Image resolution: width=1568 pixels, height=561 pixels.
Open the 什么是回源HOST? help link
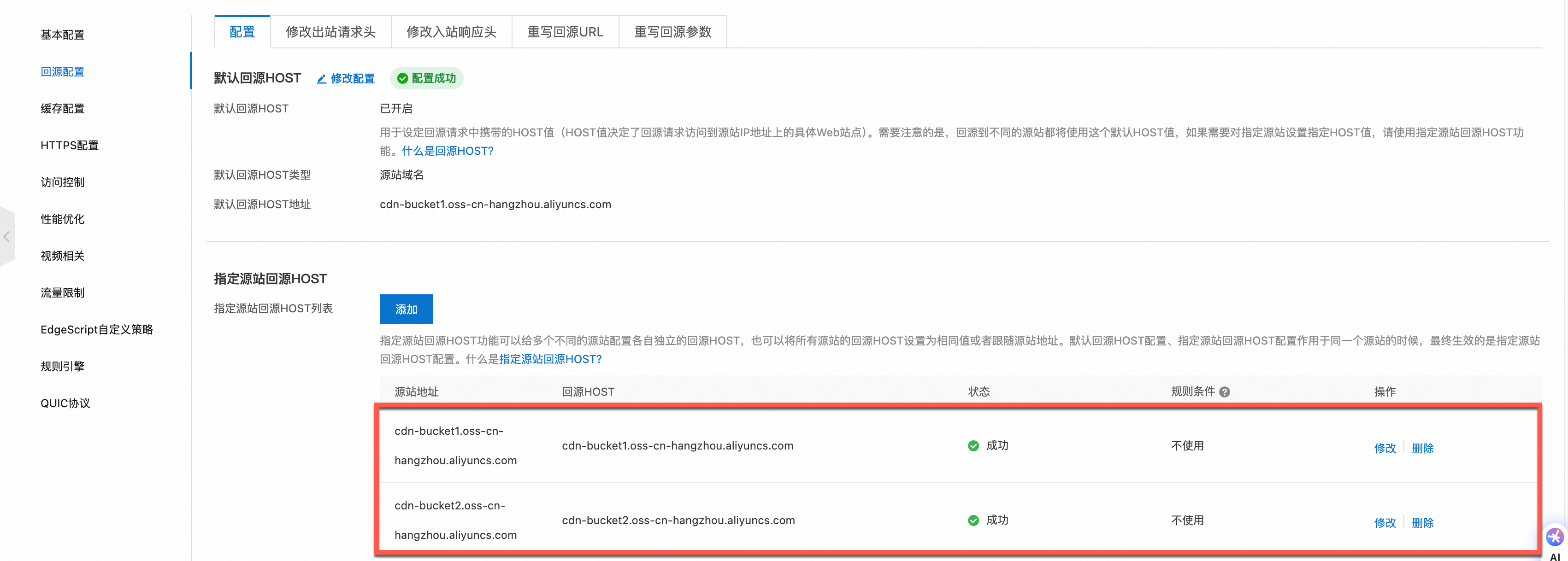448,151
